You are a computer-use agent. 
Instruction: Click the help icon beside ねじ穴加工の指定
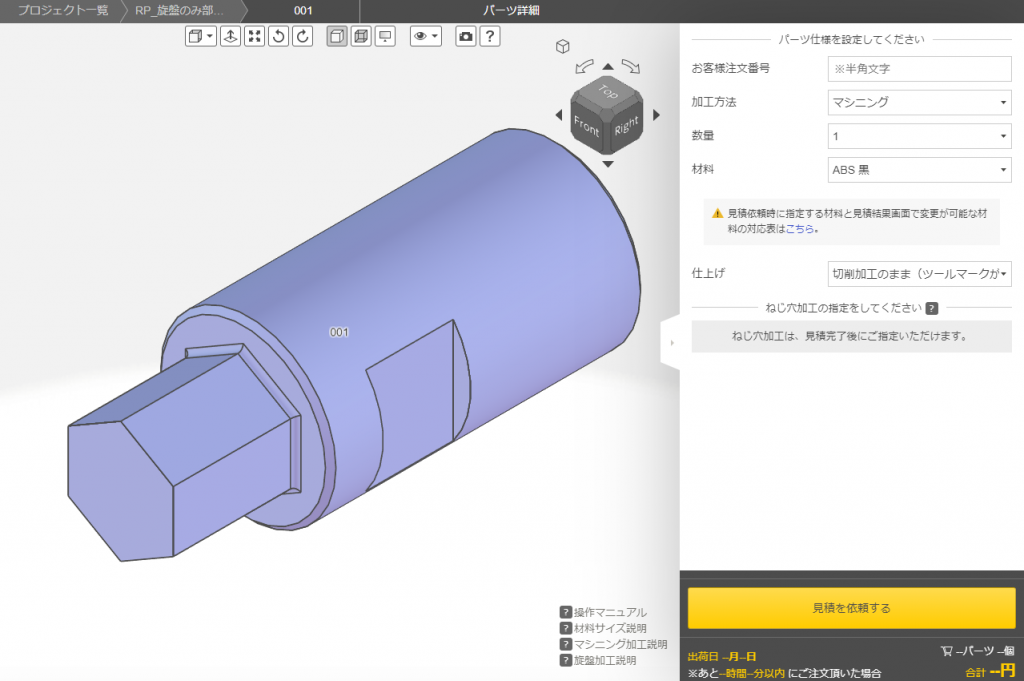tap(932, 308)
